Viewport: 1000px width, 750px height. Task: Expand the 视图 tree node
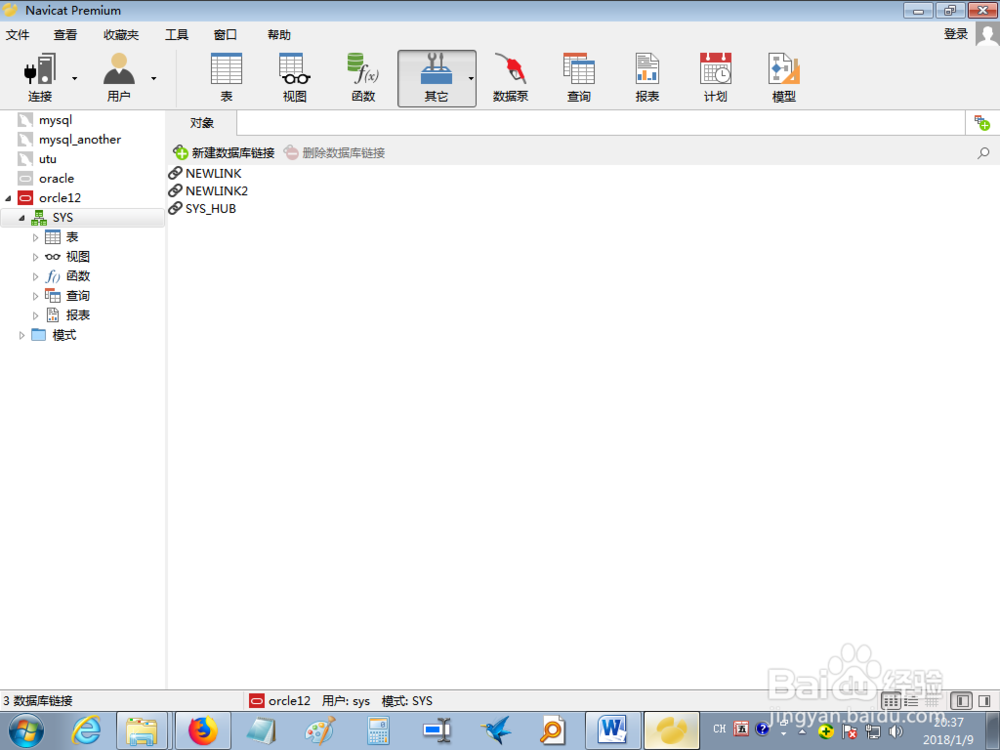coord(35,257)
